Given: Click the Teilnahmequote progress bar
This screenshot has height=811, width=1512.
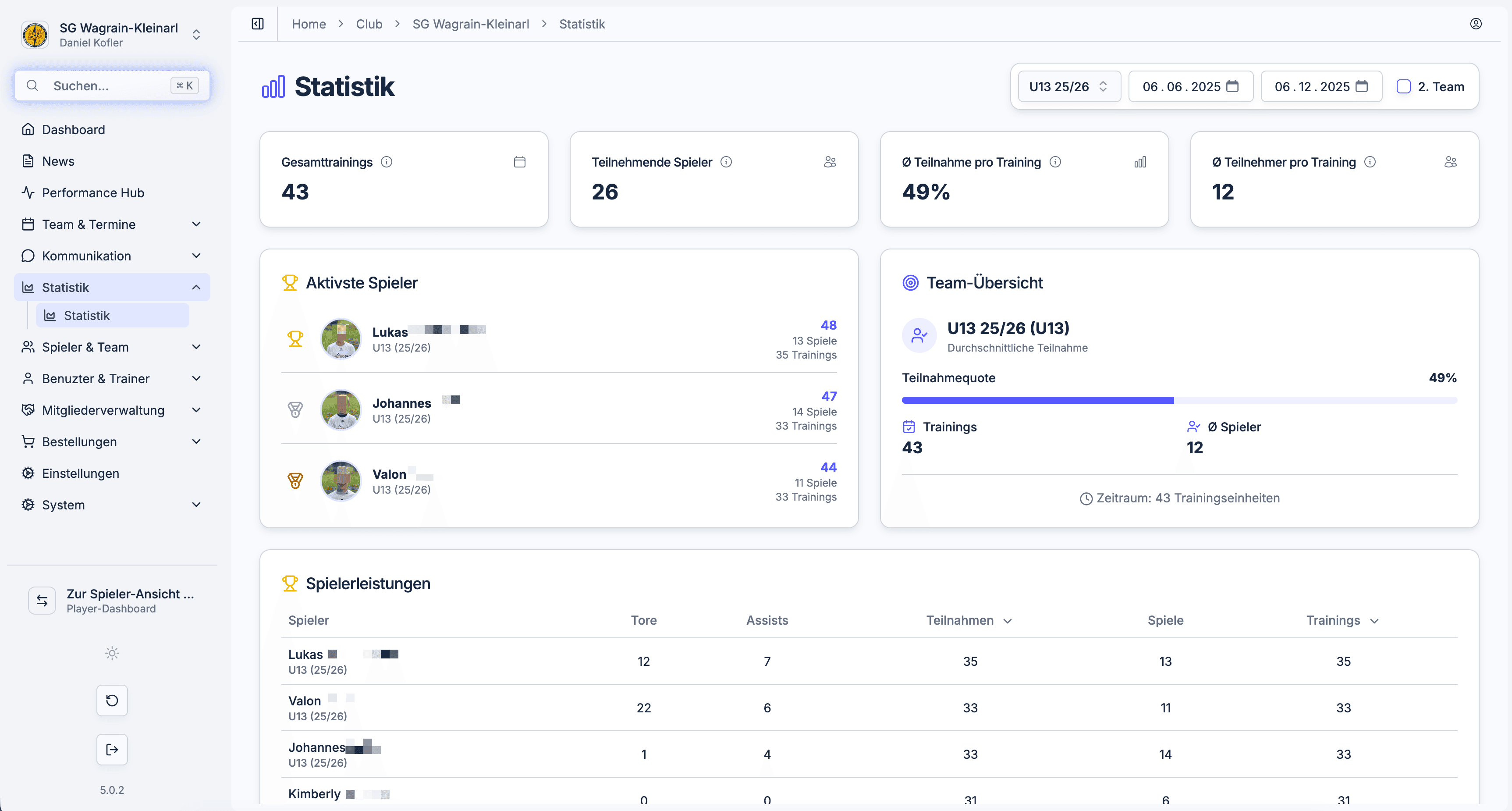Looking at the screenshot, I should (x=1179, y=401).
